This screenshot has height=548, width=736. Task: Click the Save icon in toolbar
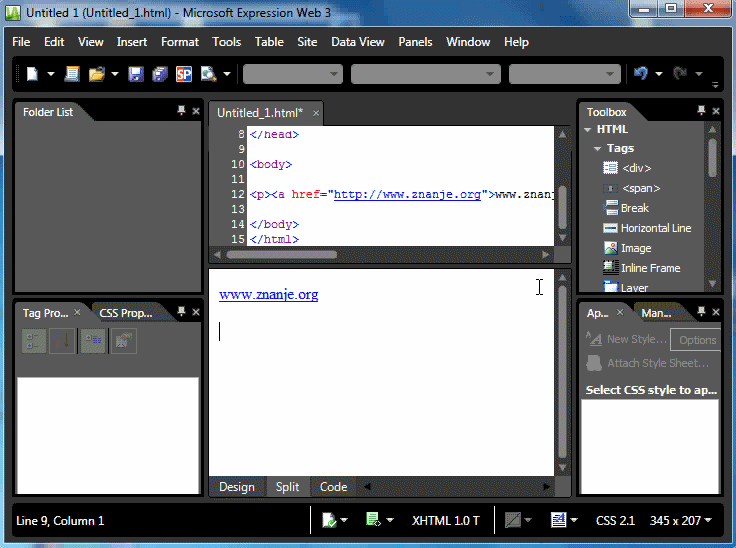click(x=135, y=74)
